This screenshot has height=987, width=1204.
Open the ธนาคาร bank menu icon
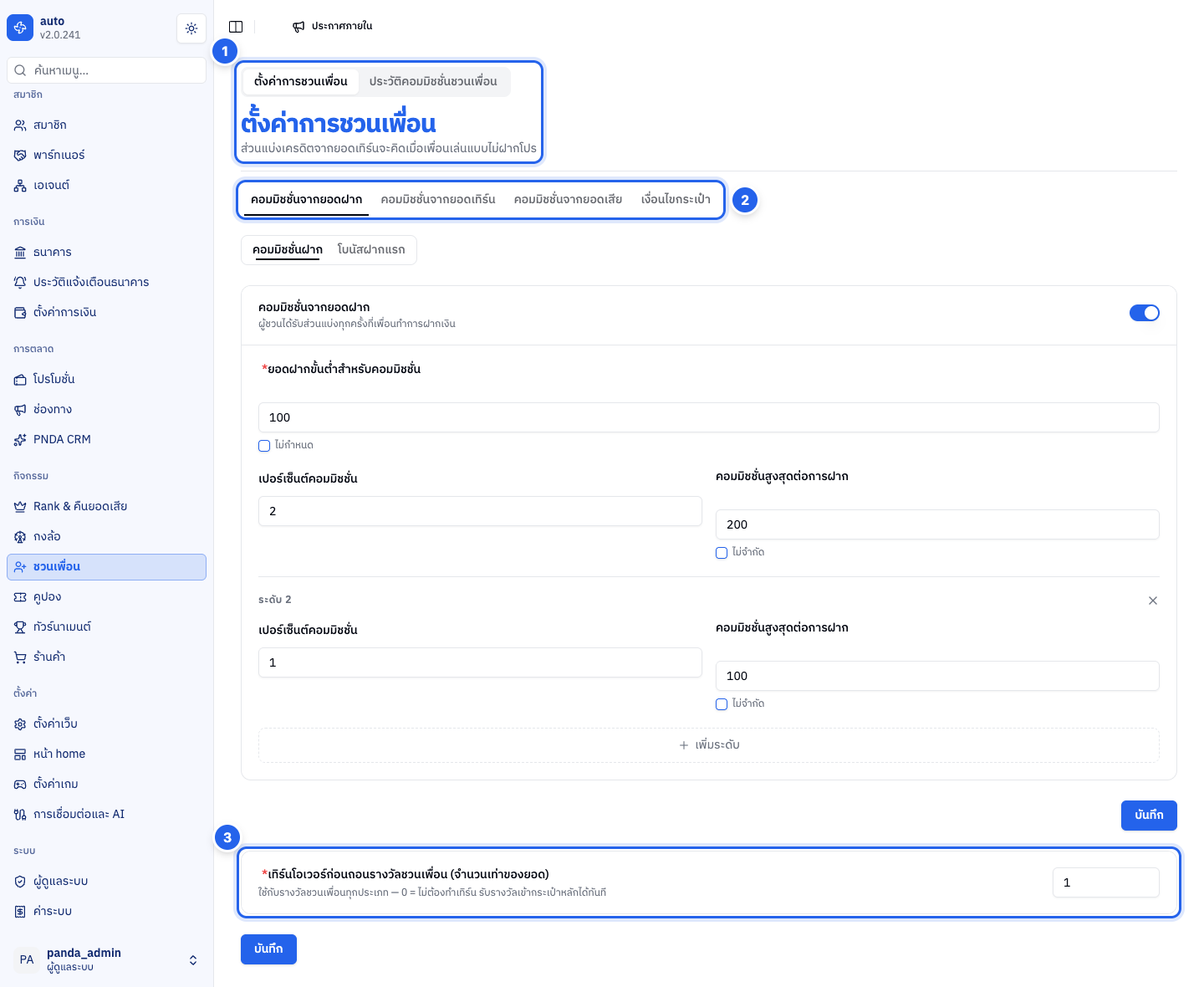(x=20, y=253)
